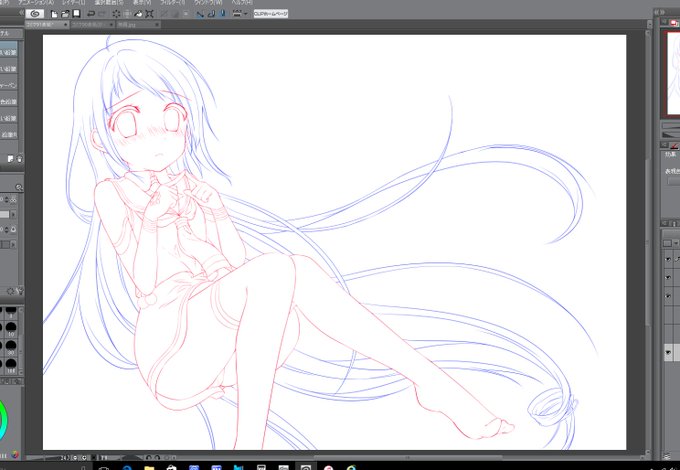
Task: Click the zoom slider in the status bar
Action: tap(43, 457)
